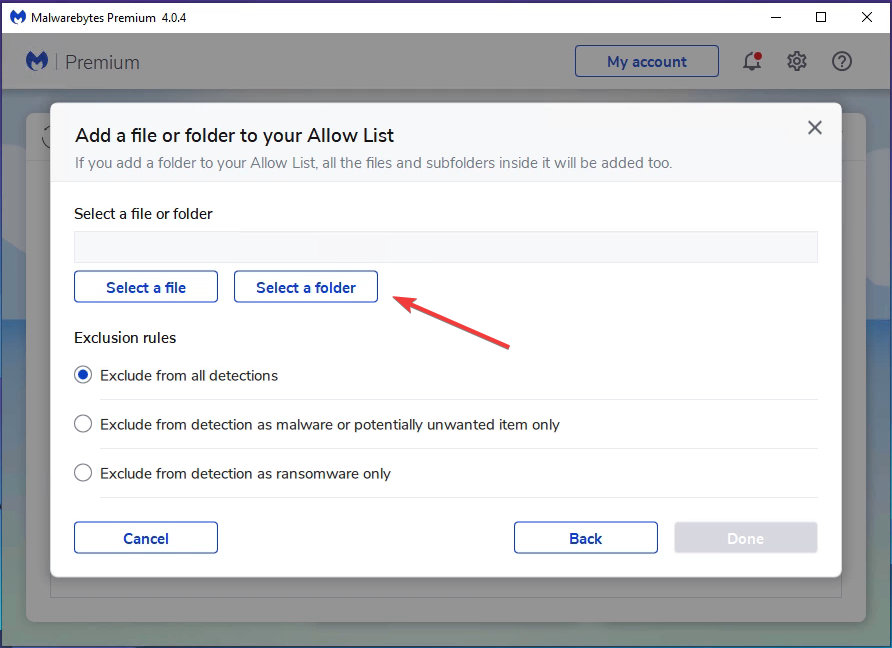Open help question mark icon
Image resolution: width=892 pixels, height=648 pixels.
point(841,61)
